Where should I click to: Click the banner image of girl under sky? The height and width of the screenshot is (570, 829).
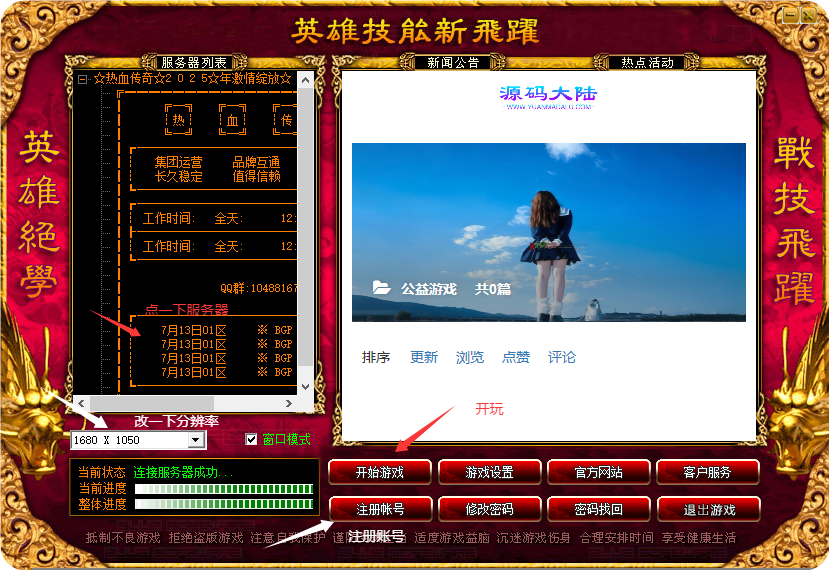coord(549,232)
